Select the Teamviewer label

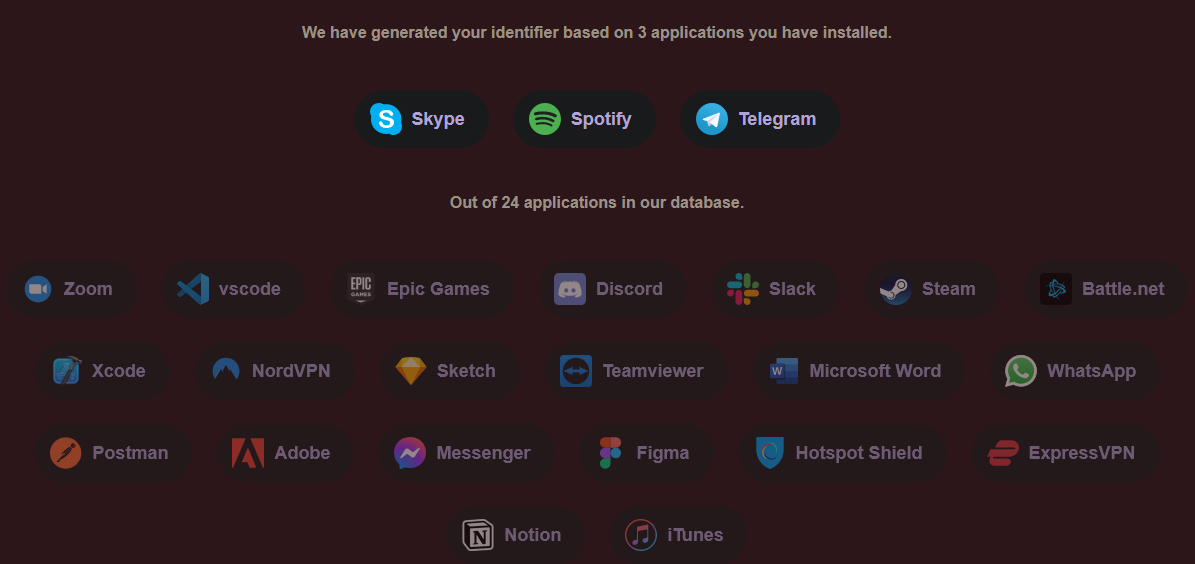[653, 371]
